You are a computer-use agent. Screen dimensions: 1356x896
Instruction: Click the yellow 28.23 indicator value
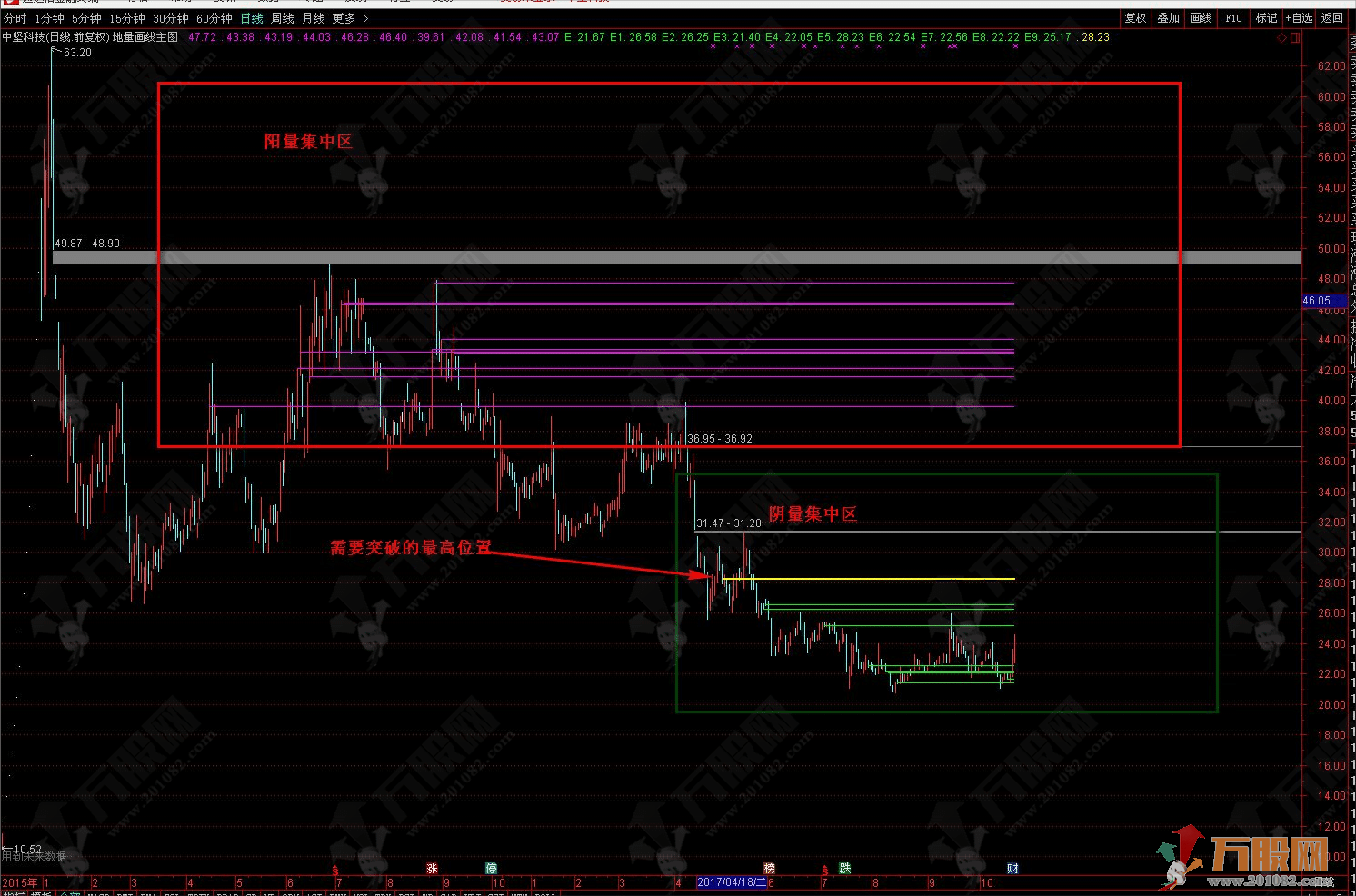point(1095,37)
